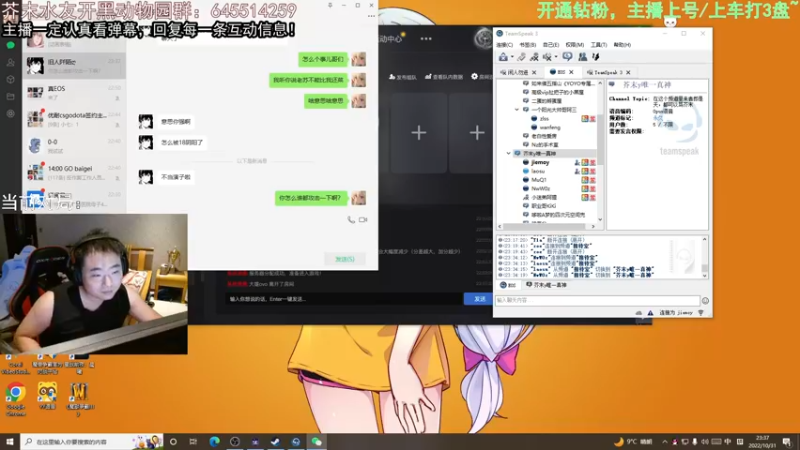Open the Windows Start menu

[10, 441]
